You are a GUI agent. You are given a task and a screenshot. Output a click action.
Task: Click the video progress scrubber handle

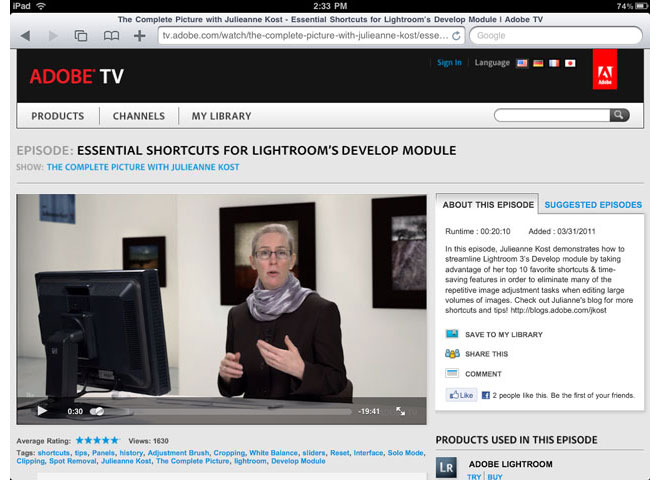tap(97, 411)
